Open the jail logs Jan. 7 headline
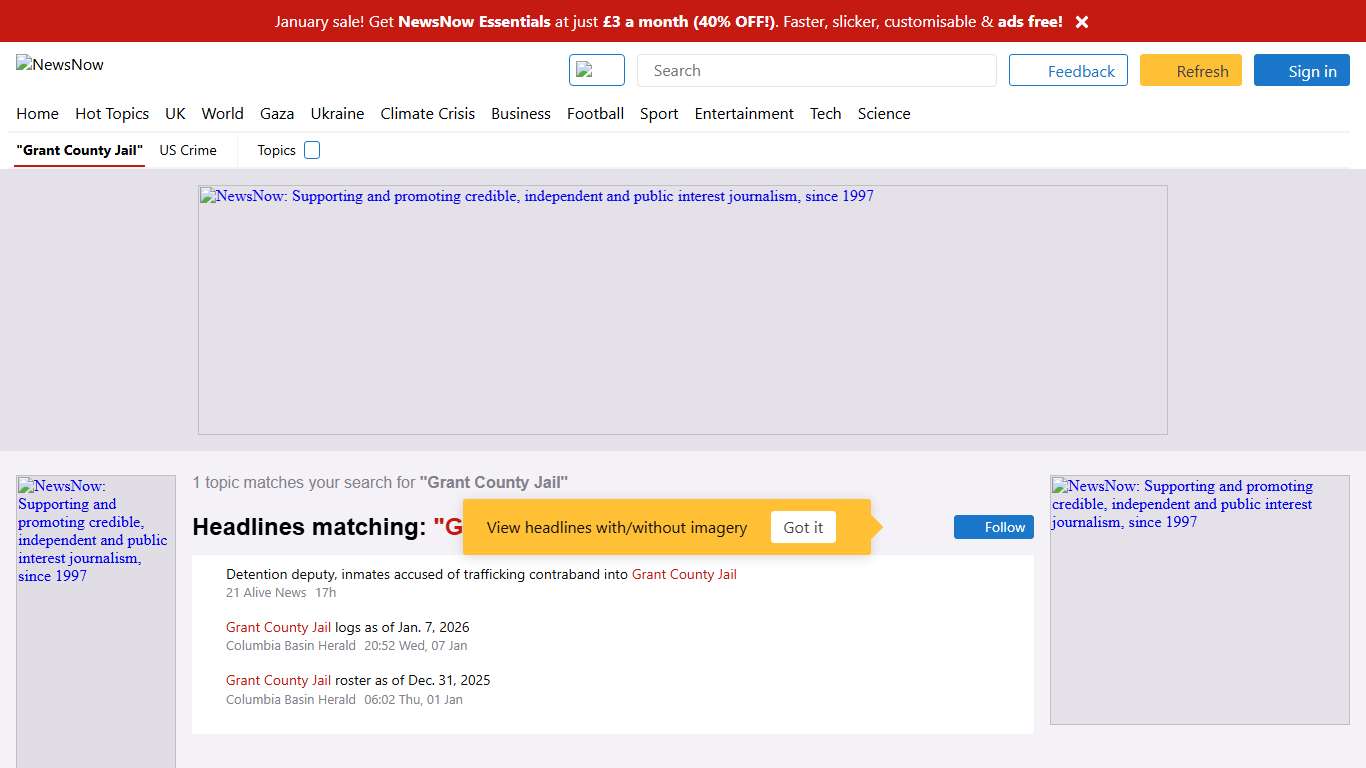Screen dimensions: 1366x768 tap(347, 627)
